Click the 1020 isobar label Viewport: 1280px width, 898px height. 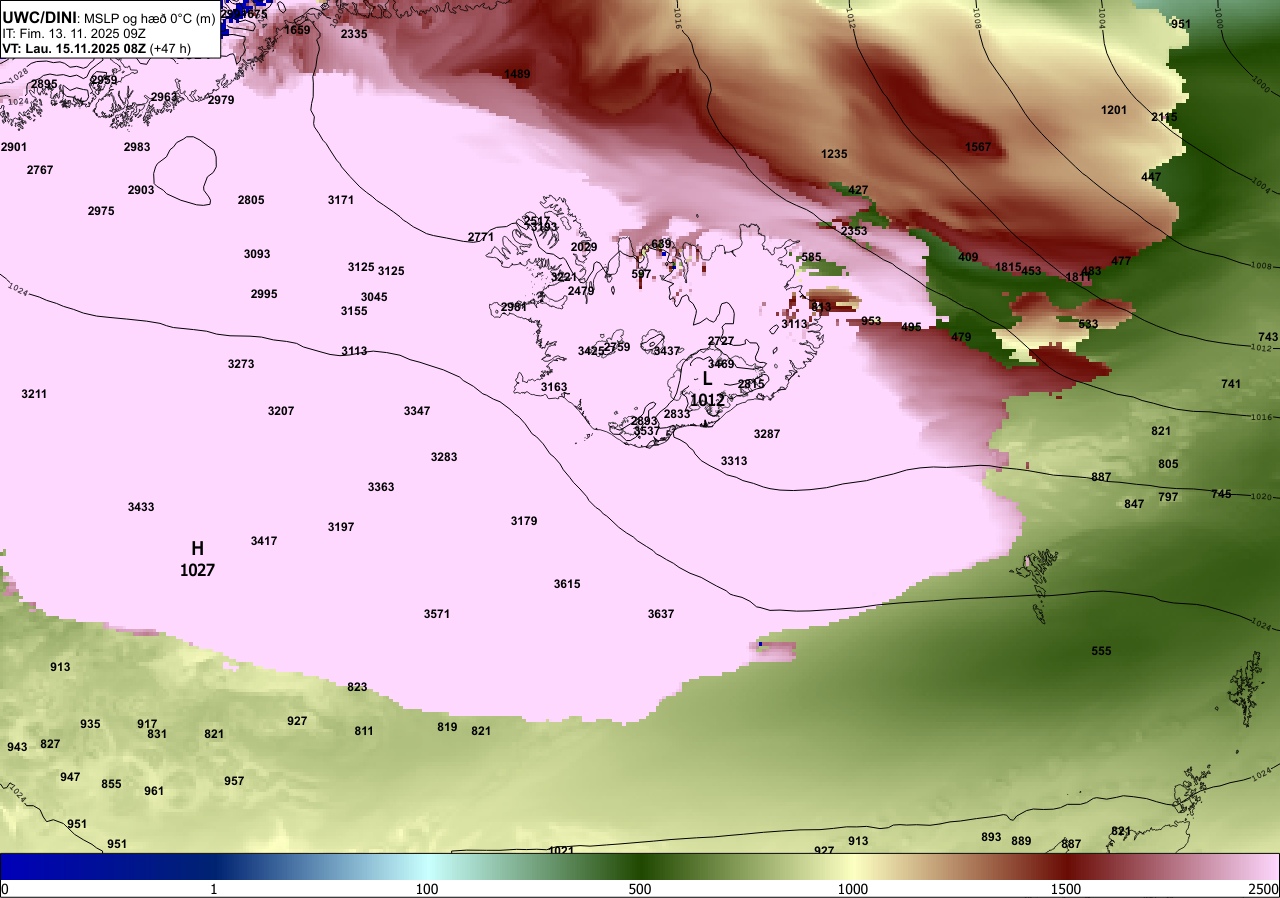click(1260, 496)
